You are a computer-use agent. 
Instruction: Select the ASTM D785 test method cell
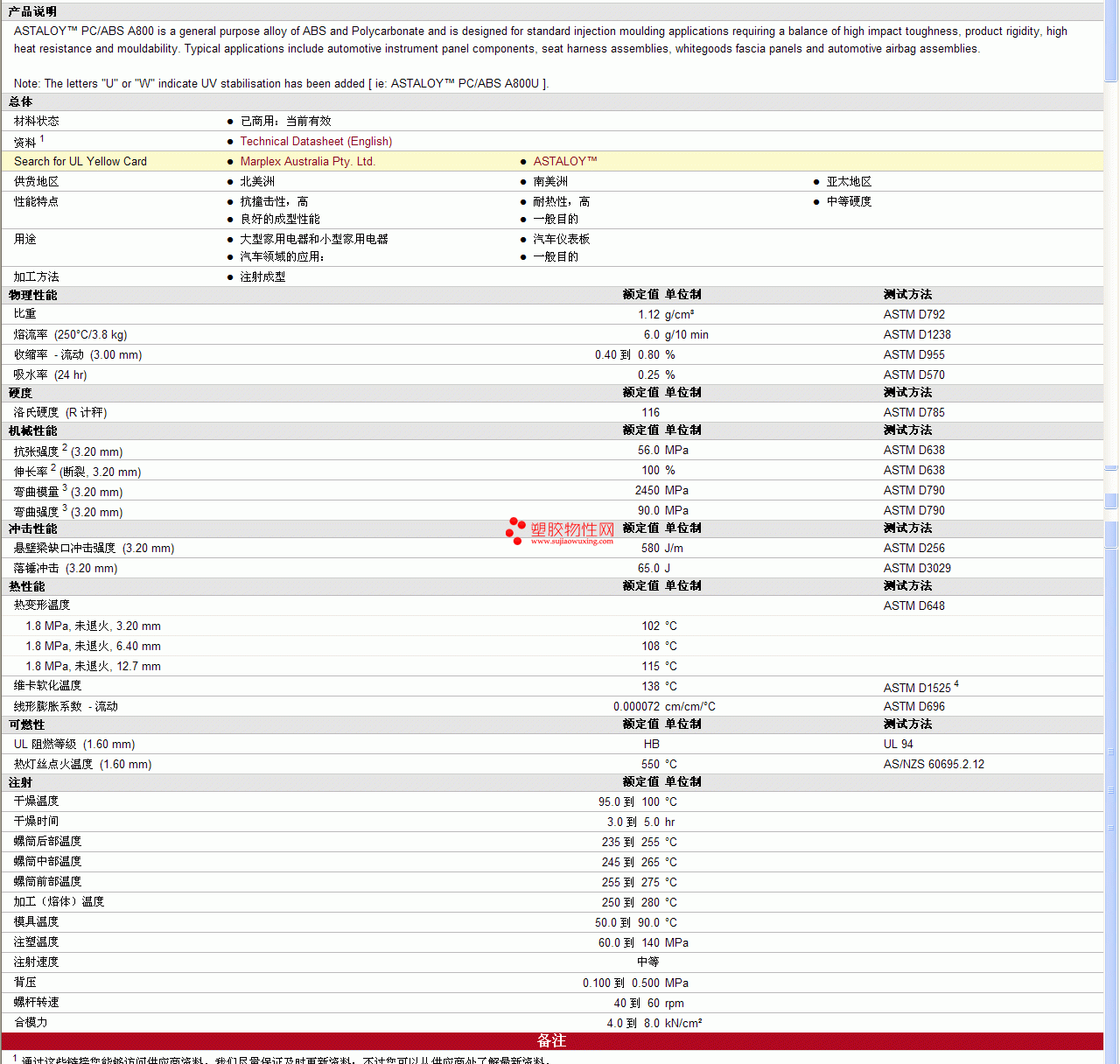pyautogui.click(x=914, y=412)
